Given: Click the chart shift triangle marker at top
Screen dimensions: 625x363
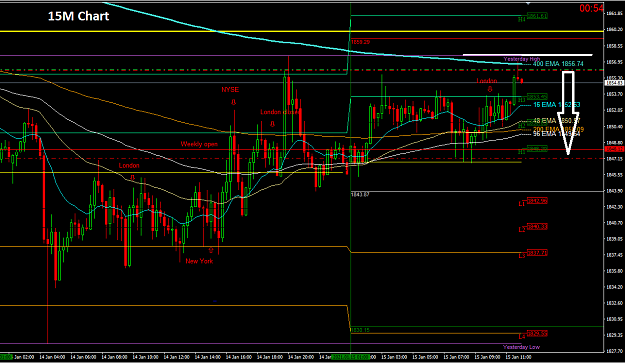Looking at the screenshot, I should coord(528,3).
